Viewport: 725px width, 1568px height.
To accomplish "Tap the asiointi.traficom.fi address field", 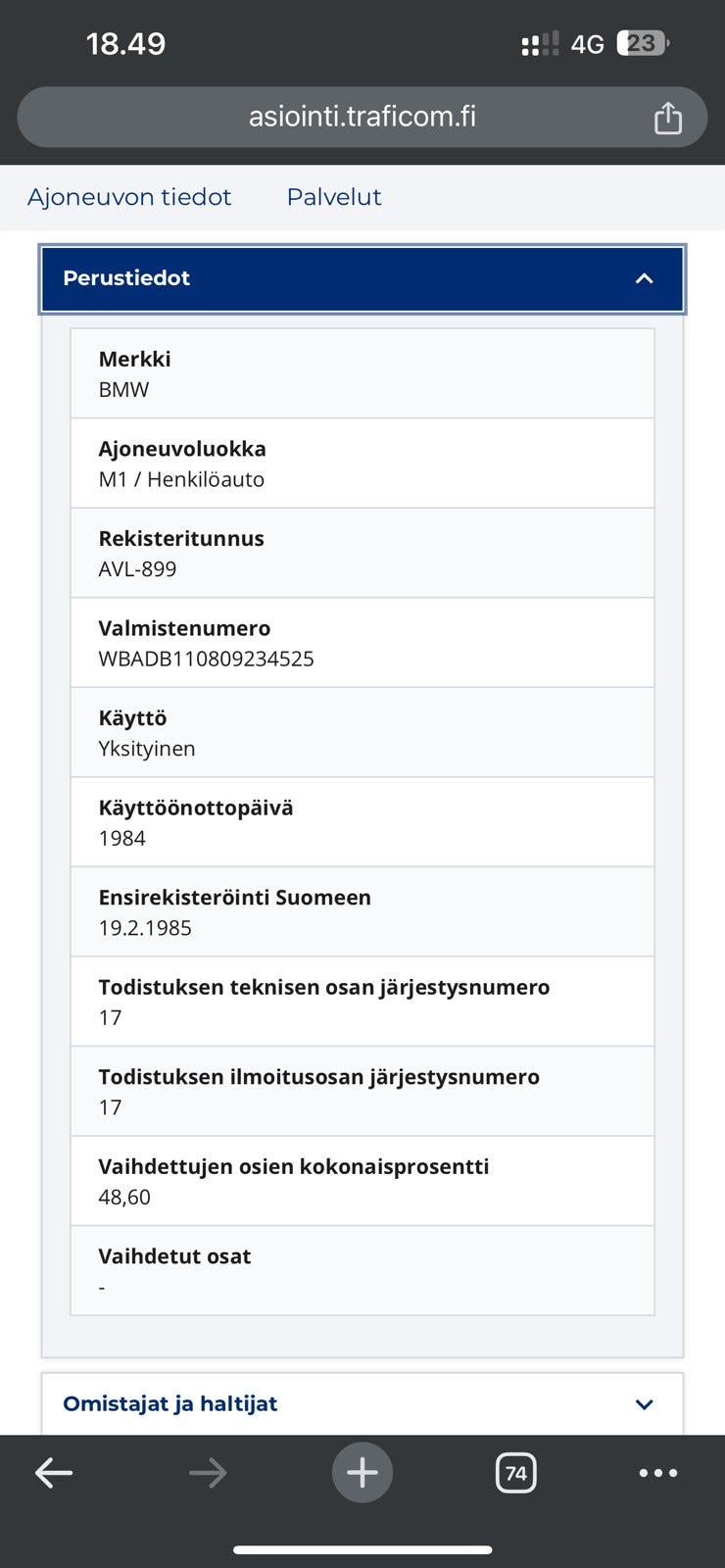I will 362,117.
